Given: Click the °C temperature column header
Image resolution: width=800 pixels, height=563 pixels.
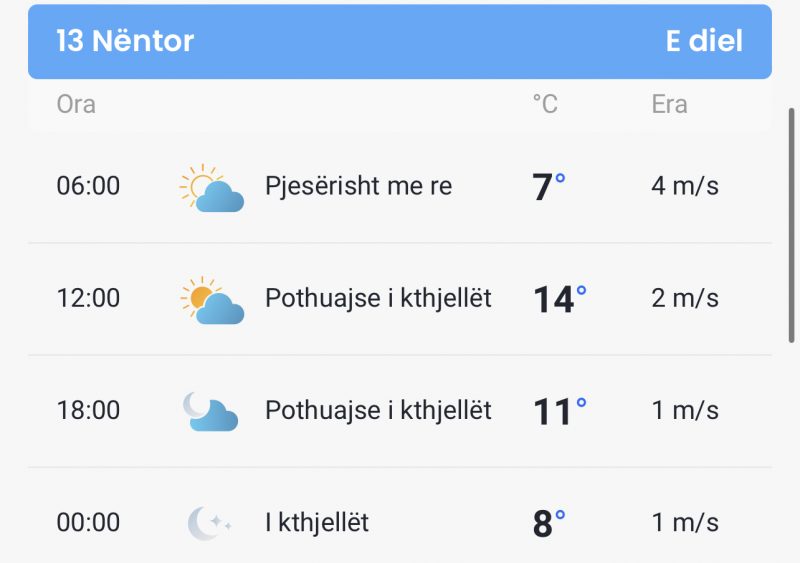Looking at the screenshot, I should click(545, 105).
